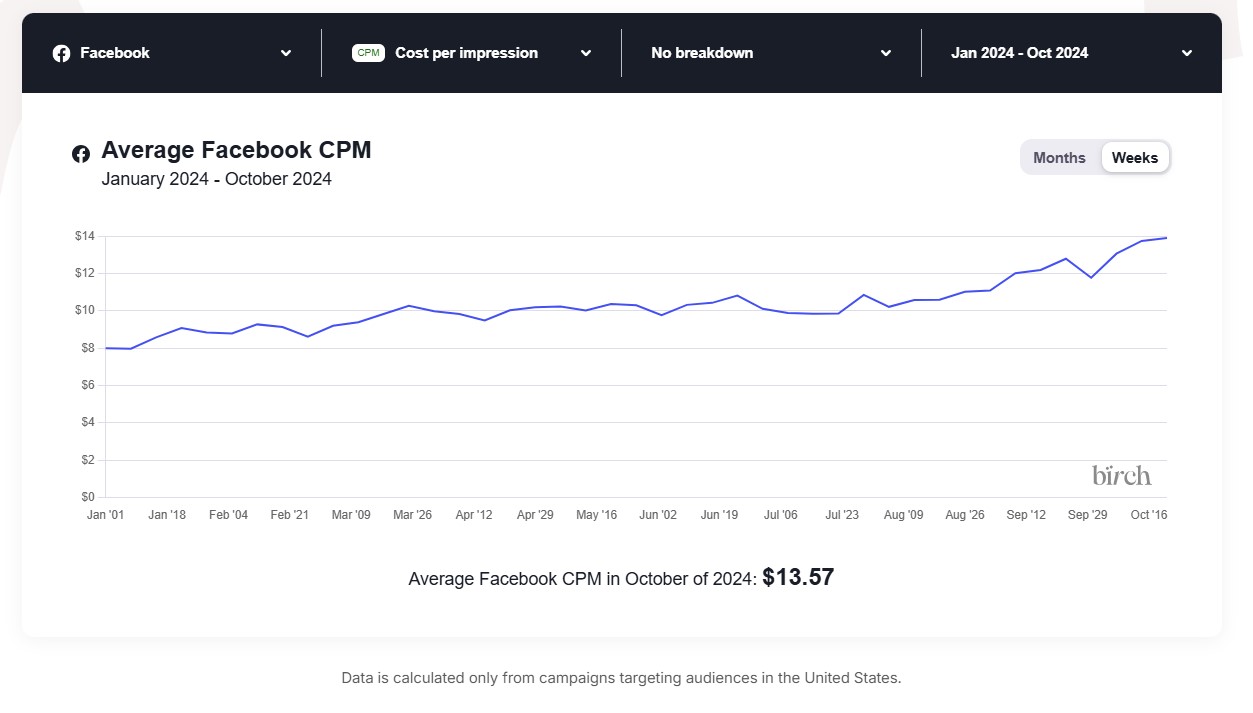Viewport: 1253px width, 713px height.
Task: Click the Mar '26 x-axis label
Action: pyautogui.click(x=412, y=515)
